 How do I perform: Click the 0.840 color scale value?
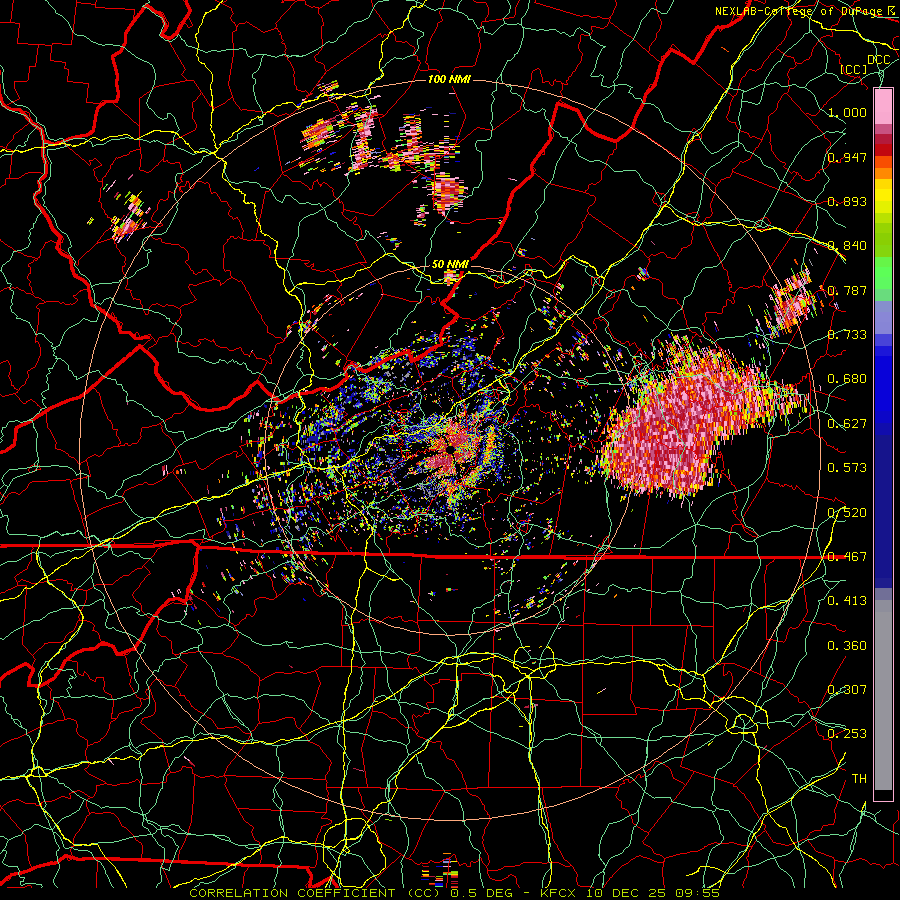tap(847, 246)
